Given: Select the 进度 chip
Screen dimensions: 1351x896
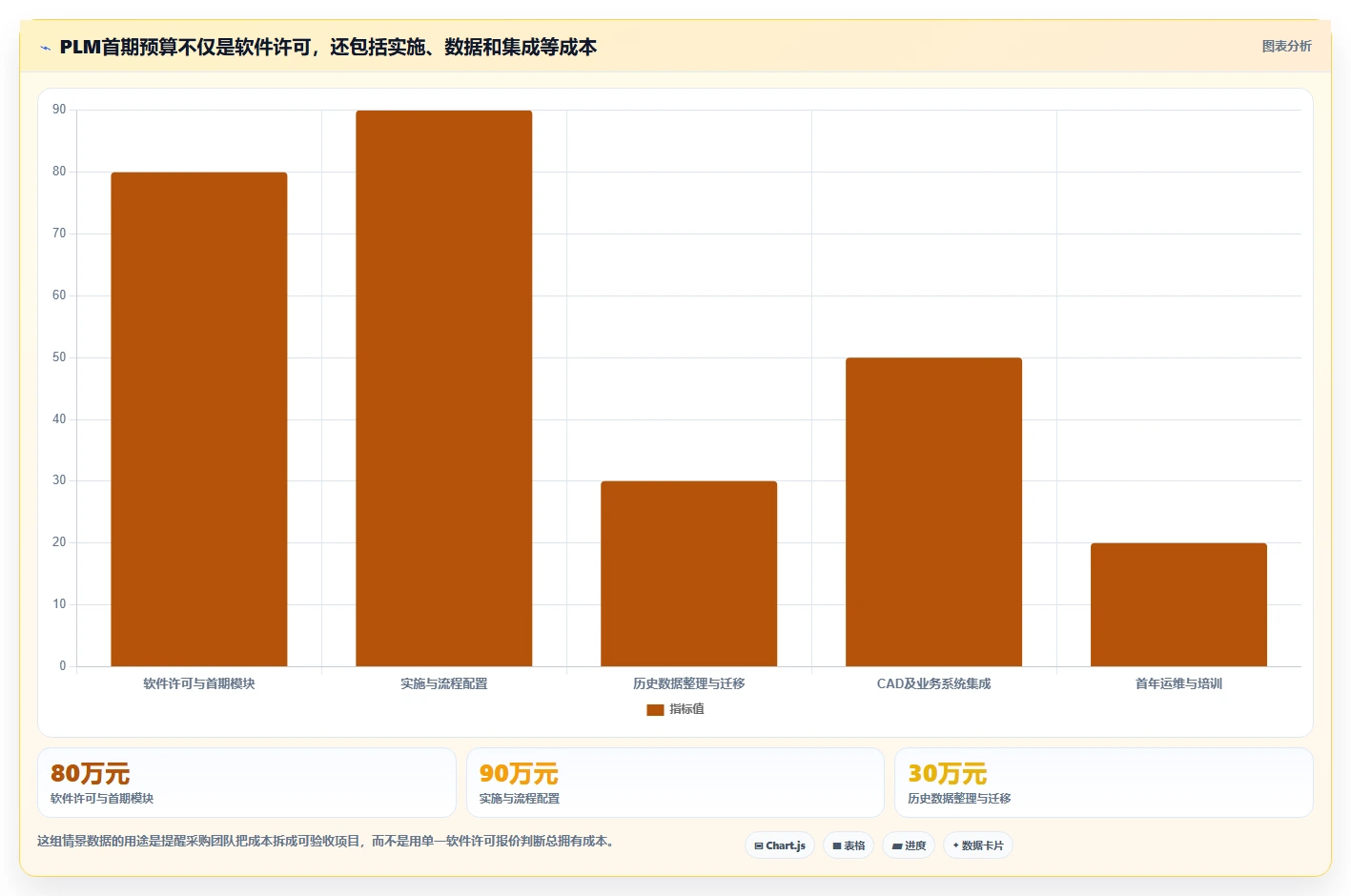Looking at the screenshot, I should click(x=909, y=845).
